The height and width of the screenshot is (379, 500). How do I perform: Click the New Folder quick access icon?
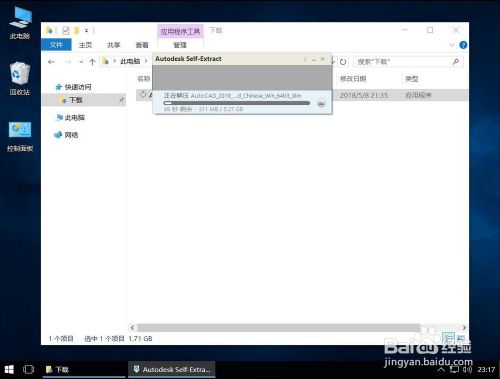pos(77,31)
